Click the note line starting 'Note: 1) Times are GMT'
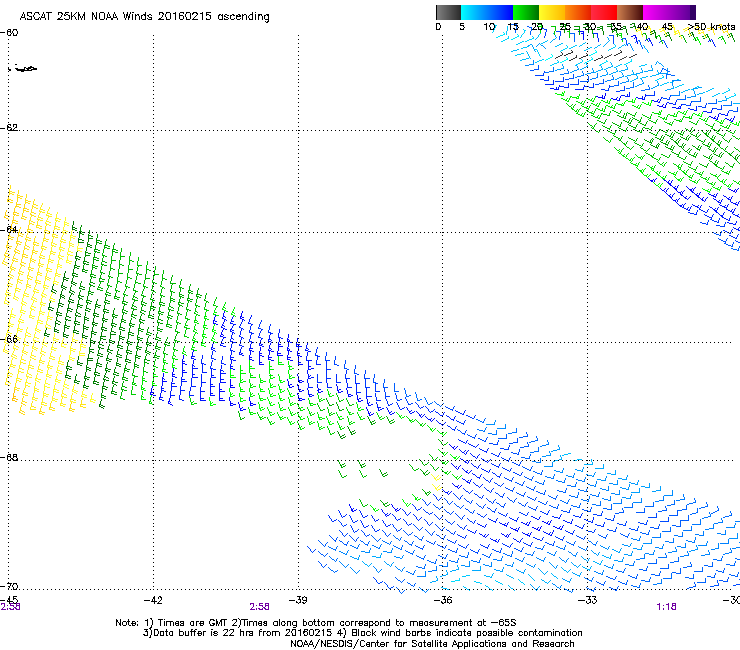 point(316,623)
